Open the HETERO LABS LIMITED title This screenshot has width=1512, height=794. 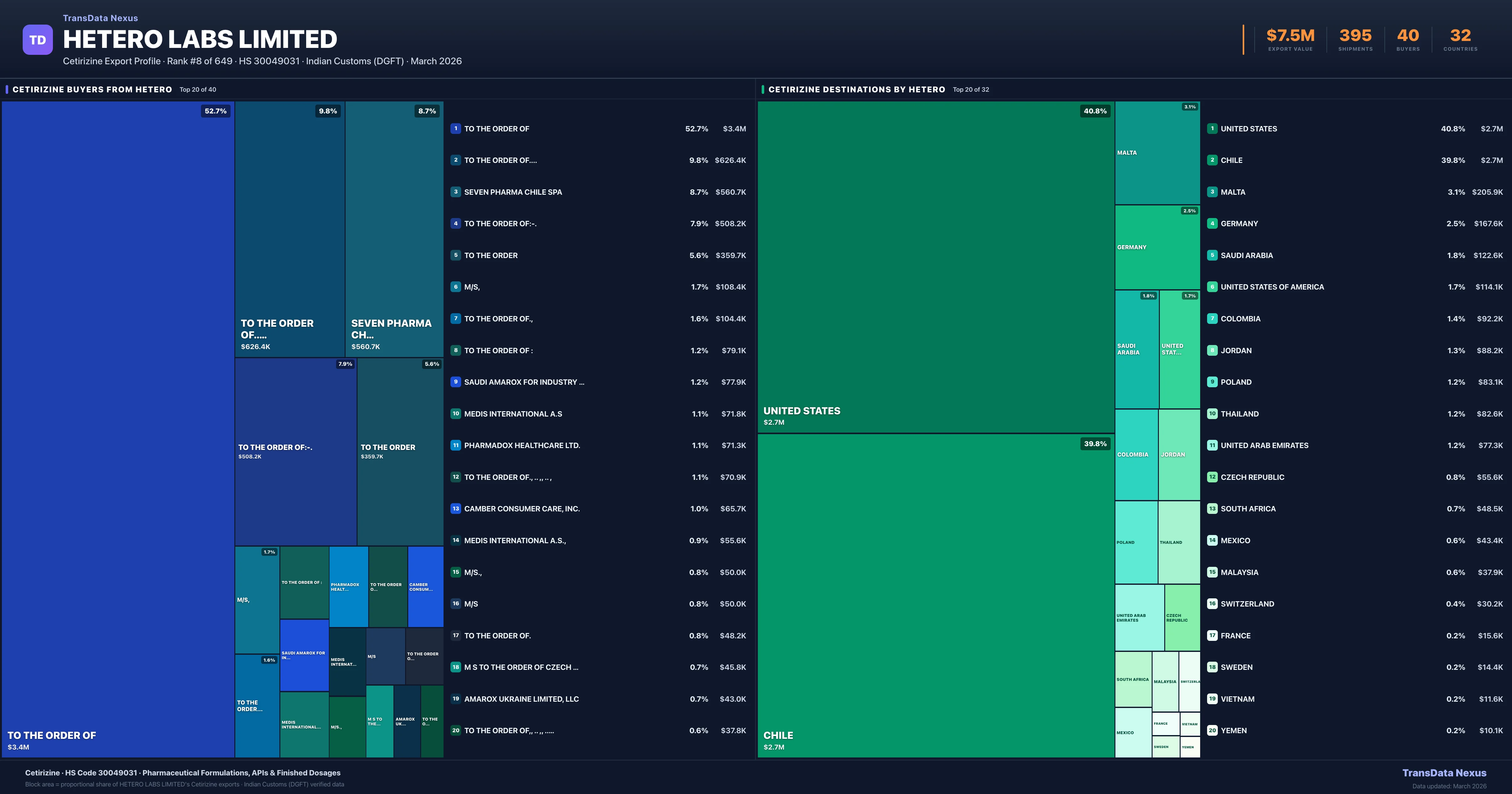[200, 39]
